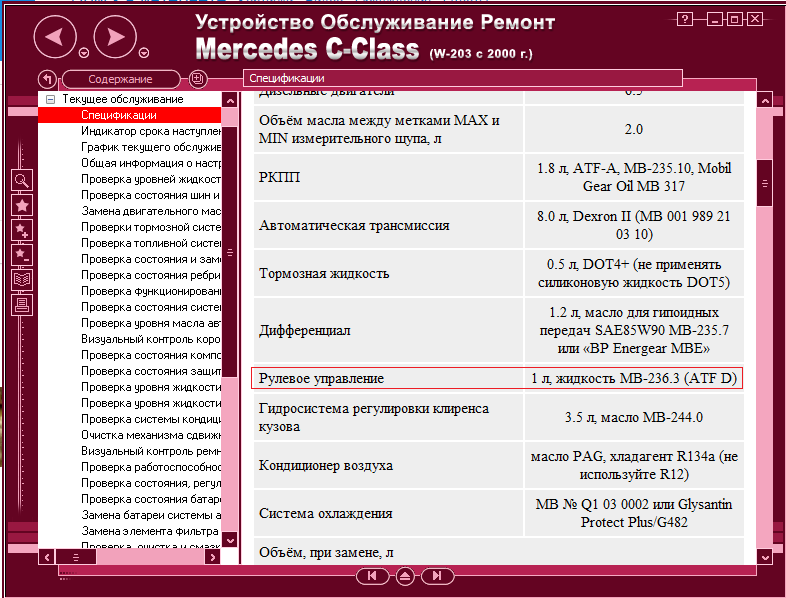The height and width of the screenshot is (598, 786).
Task: Click the expand icon next to Содержание
Action: [x=198, y=79]
